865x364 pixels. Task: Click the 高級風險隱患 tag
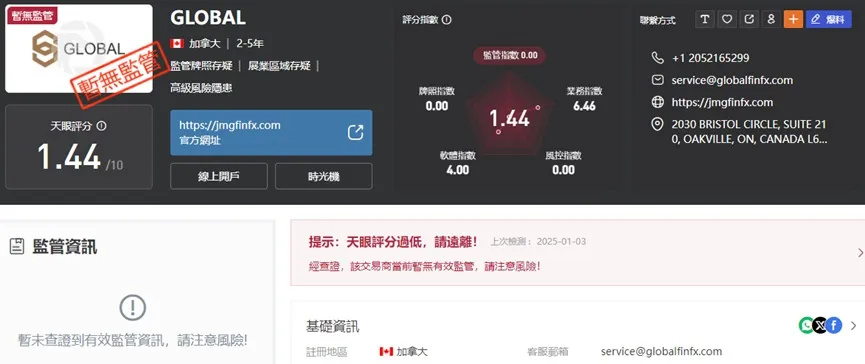pos(201,88)
